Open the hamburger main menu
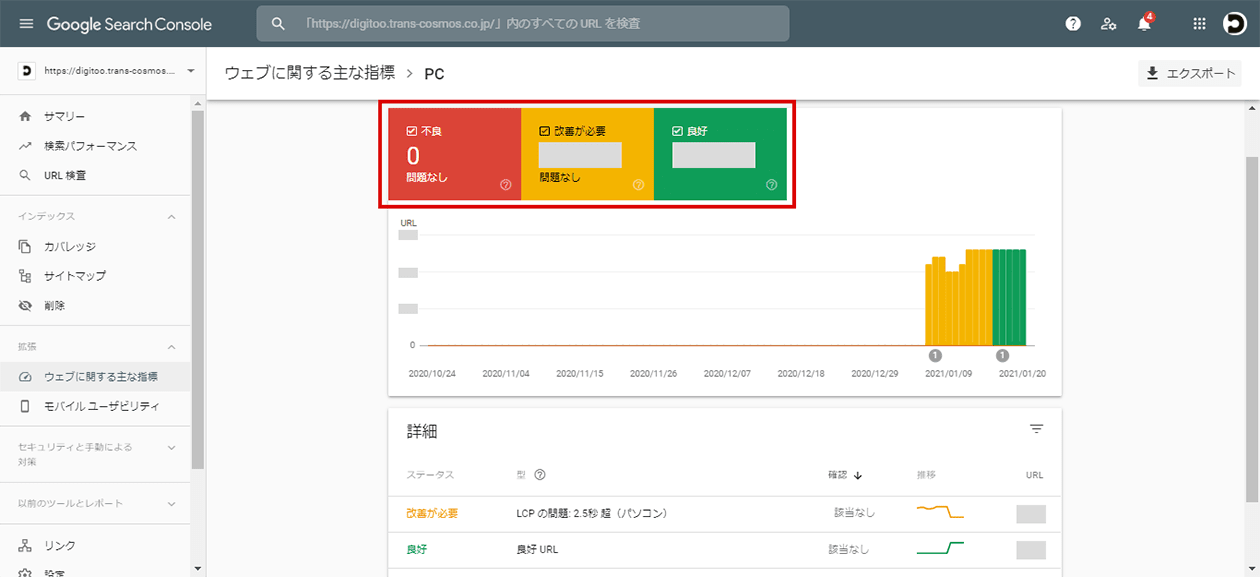Screen dimensions: 1260x577 coord(26,23)
